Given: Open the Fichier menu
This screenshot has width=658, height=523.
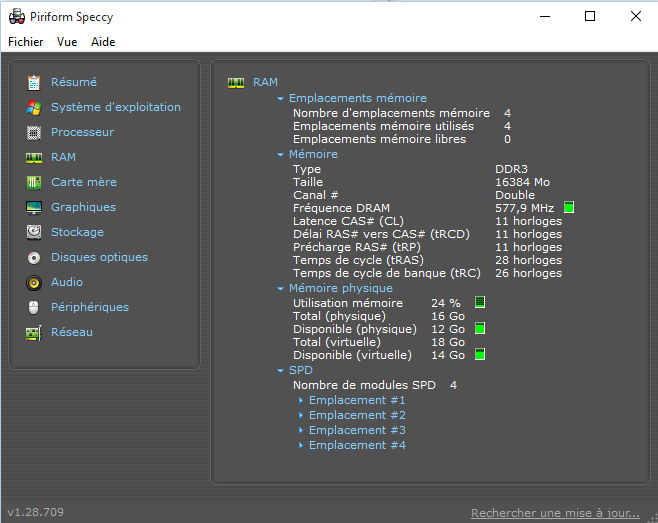Looking at the screenshot, I should click(26, 42).
